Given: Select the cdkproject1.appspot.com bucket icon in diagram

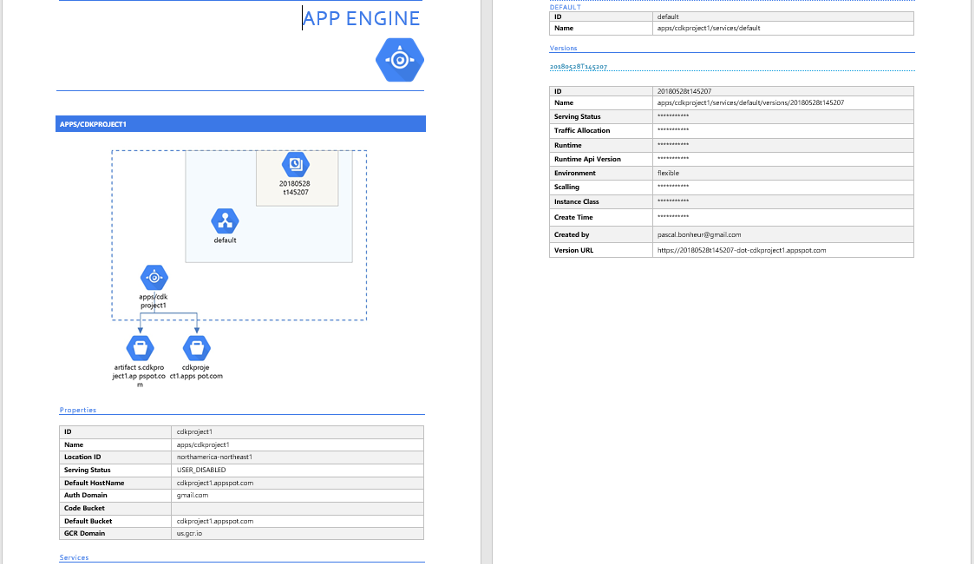Looking at the screenshot, I should 197,348.
